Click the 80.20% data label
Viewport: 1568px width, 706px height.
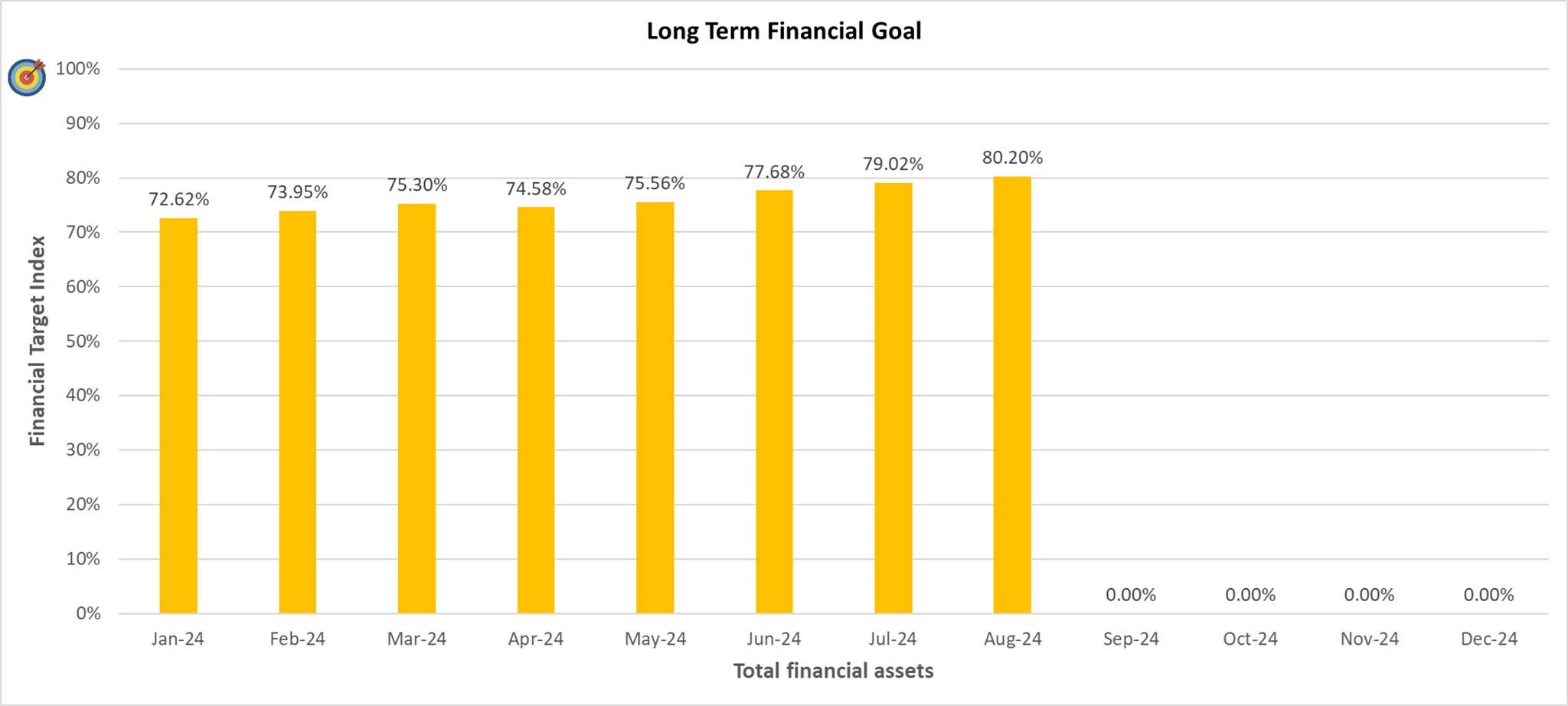(x=1012, y=158)
